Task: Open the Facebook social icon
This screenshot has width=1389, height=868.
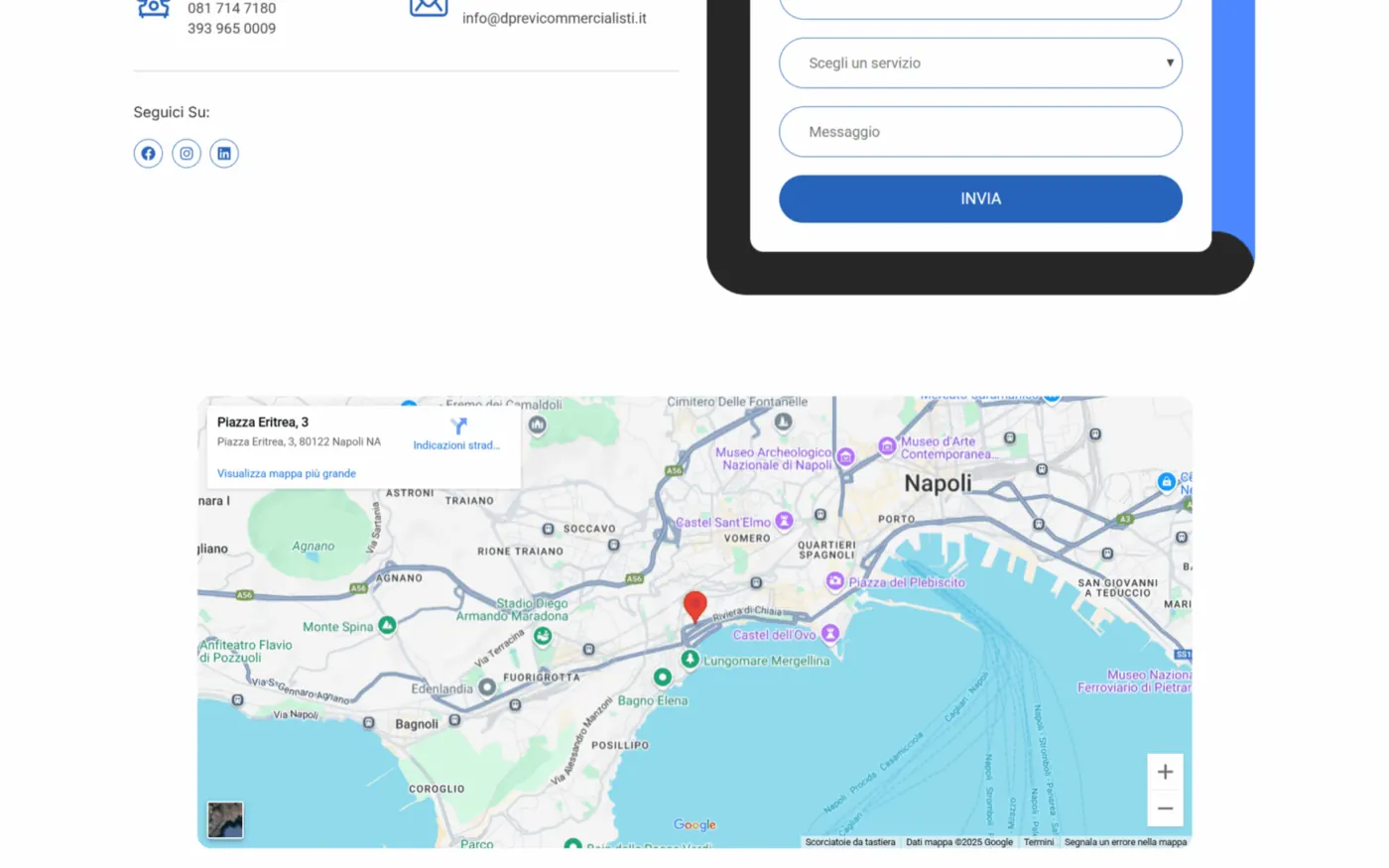Action: tap(148, 154)
